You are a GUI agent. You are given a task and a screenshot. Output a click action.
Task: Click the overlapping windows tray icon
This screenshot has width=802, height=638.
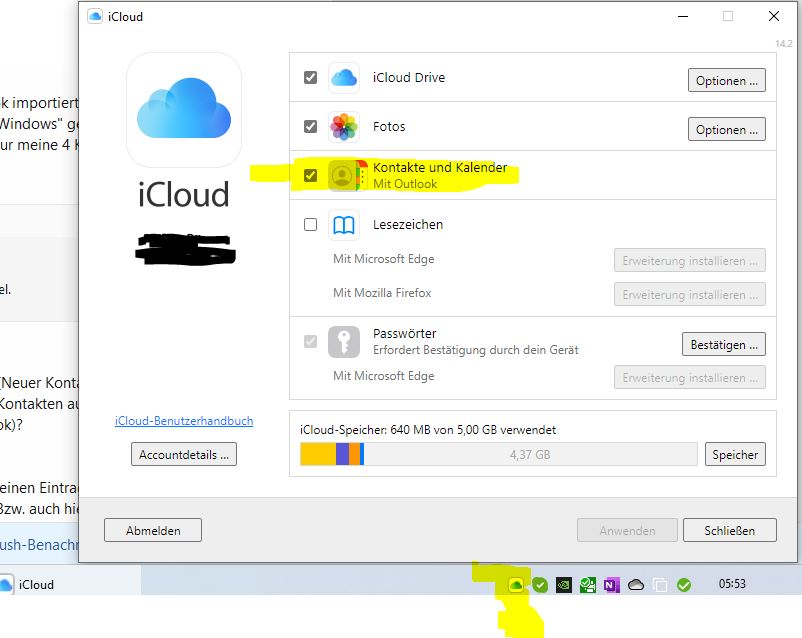click(660, 584)
